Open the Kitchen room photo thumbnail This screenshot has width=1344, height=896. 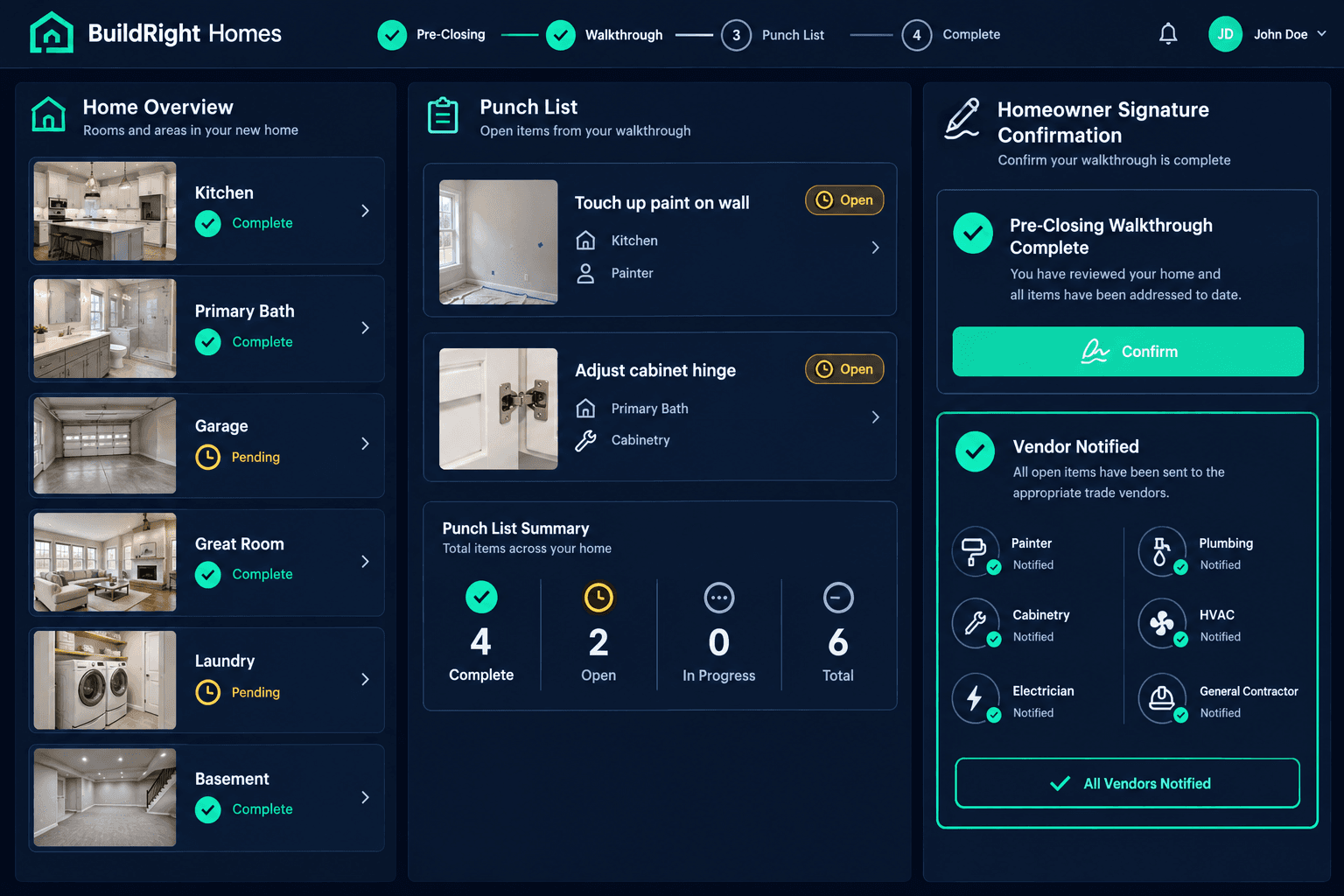pyautogui.click(x=105, y=211)
